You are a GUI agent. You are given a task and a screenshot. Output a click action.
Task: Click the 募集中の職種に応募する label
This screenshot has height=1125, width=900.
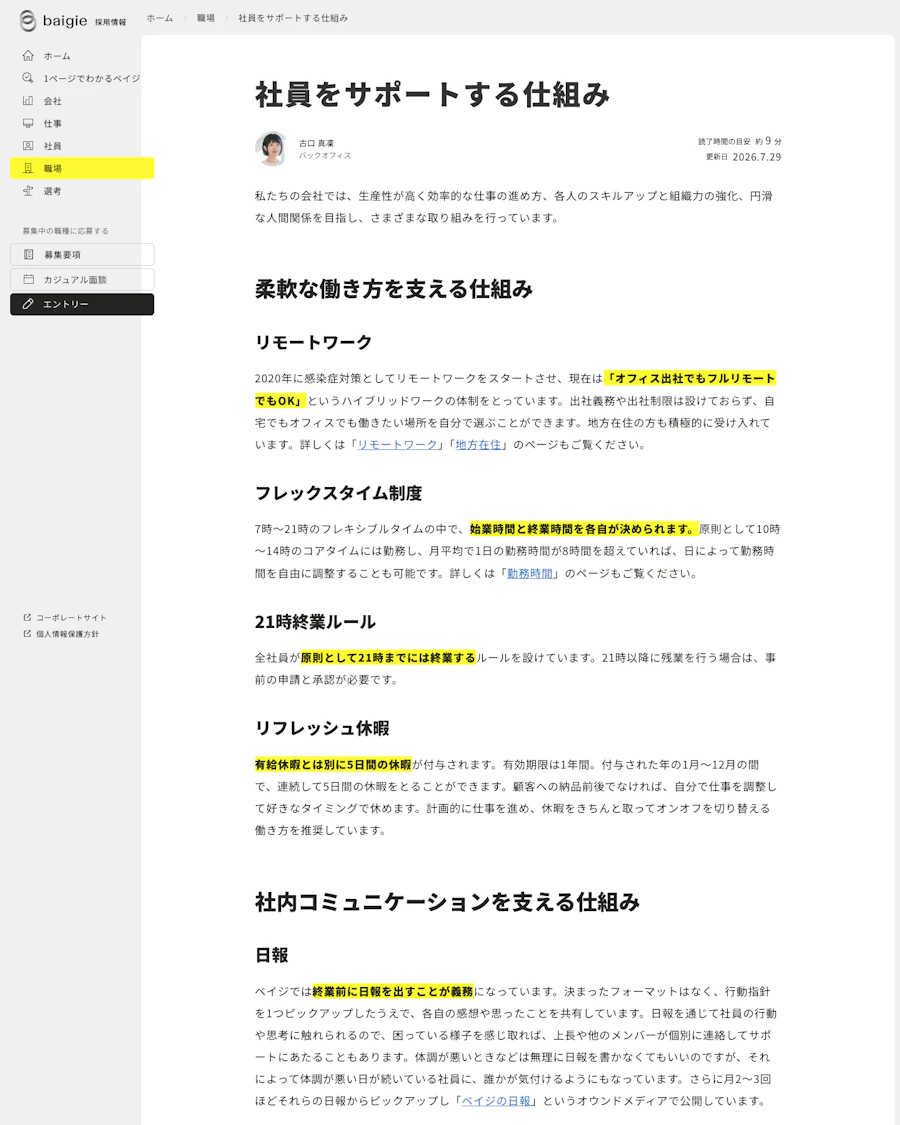65,231
